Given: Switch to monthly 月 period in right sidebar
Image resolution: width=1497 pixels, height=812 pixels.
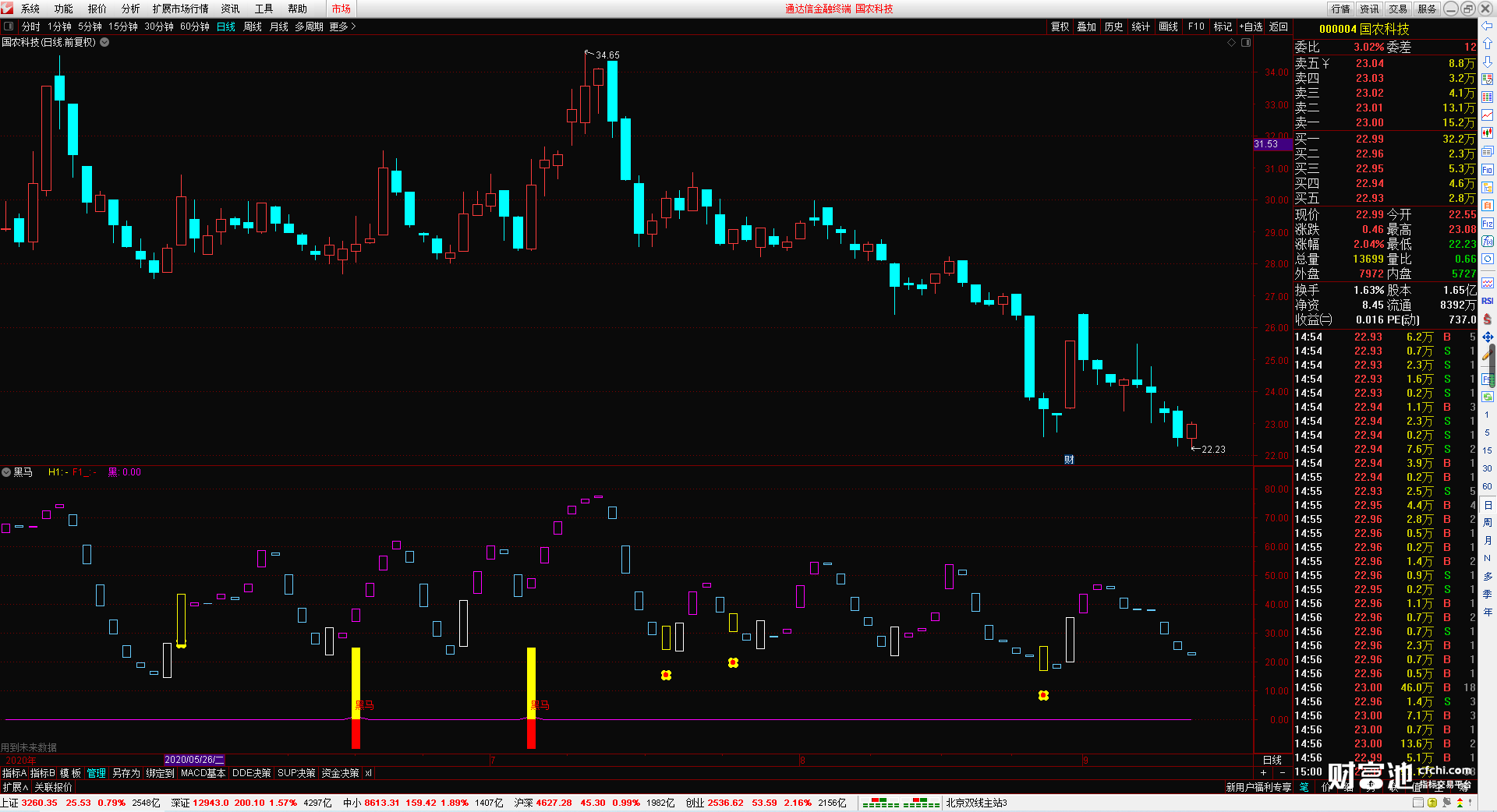Looking at the screenshot, I should coord(1488,541).
